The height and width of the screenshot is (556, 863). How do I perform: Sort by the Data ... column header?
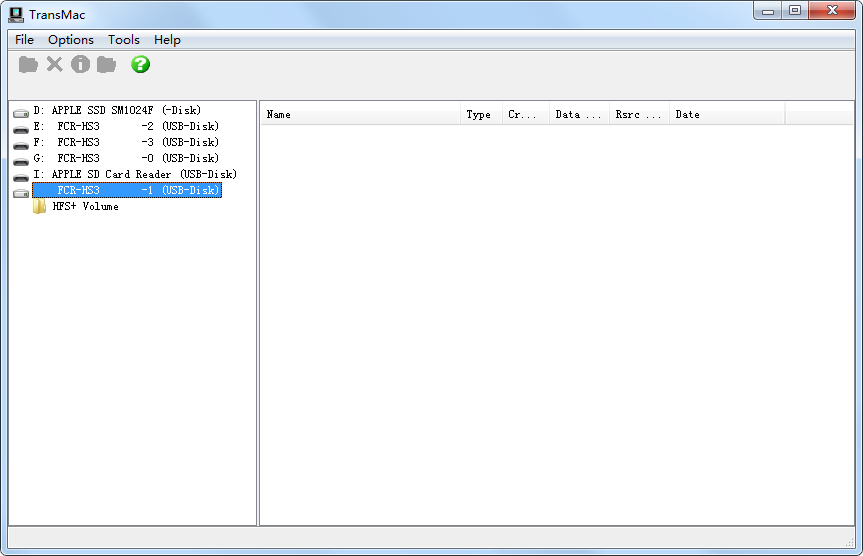(579, 115)
